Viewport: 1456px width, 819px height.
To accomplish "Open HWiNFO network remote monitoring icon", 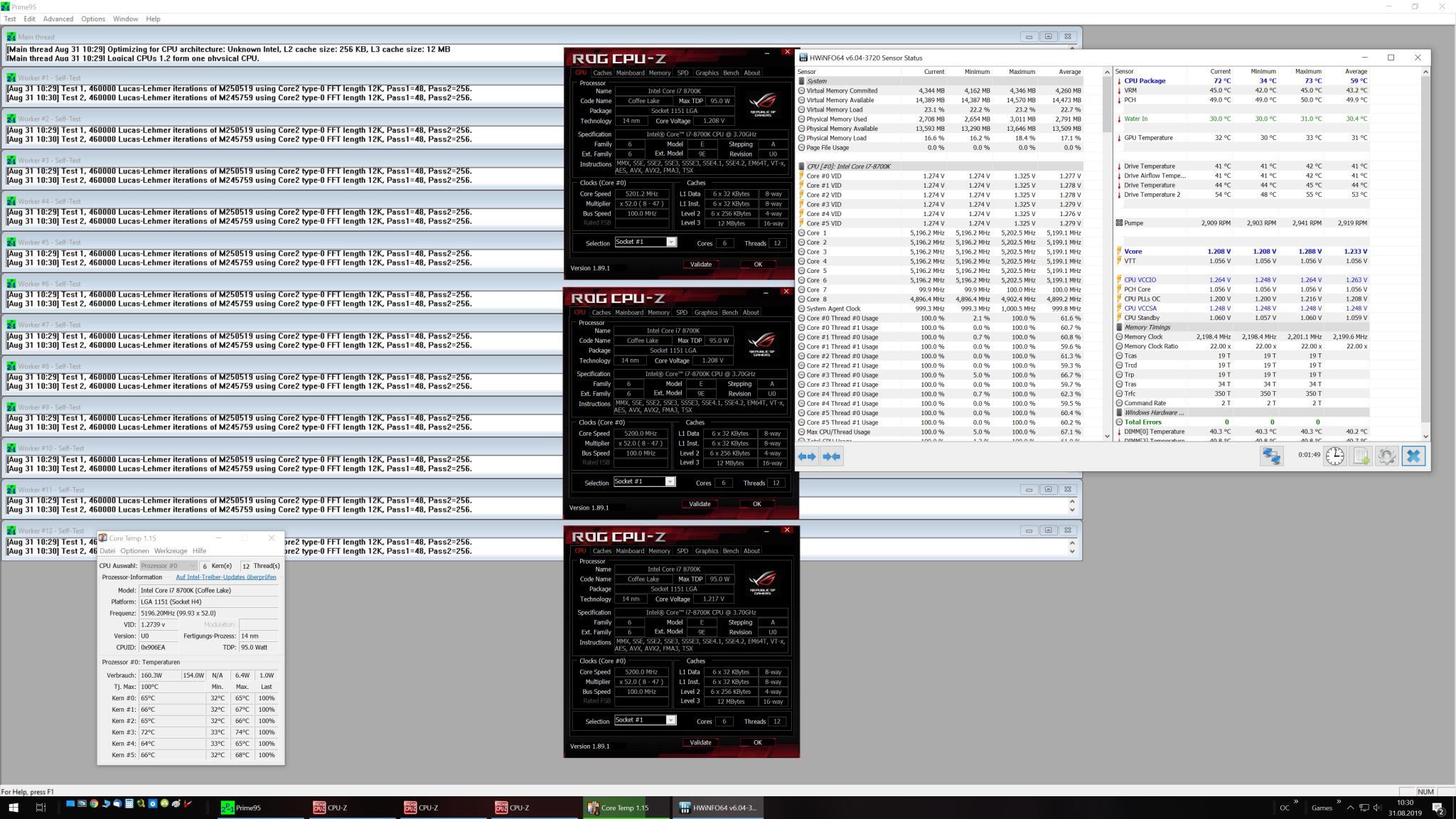I will point(1271,456).
